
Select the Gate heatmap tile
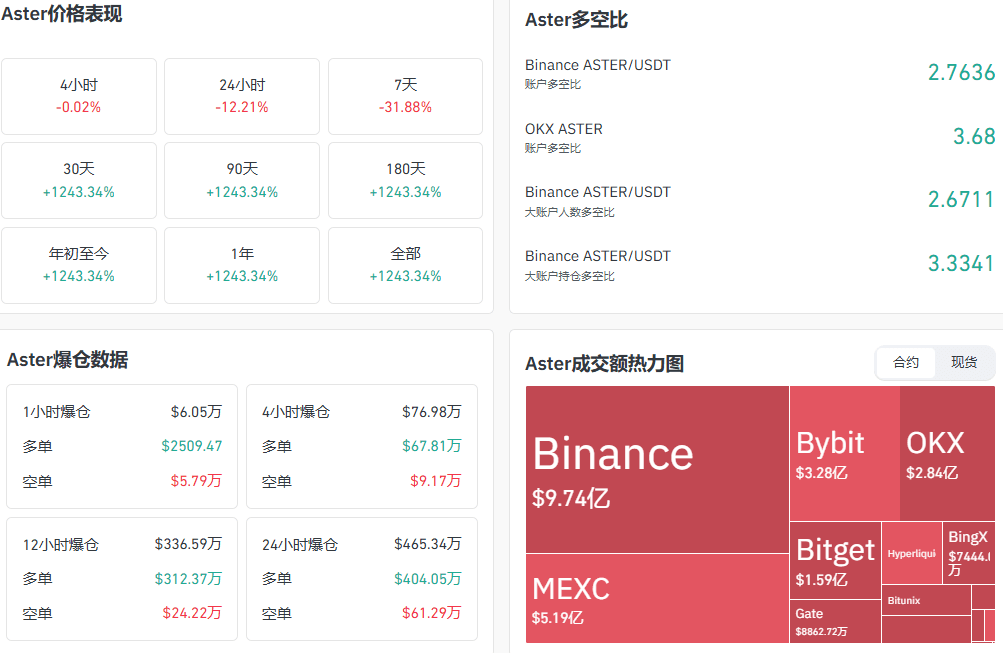point(835,621)
